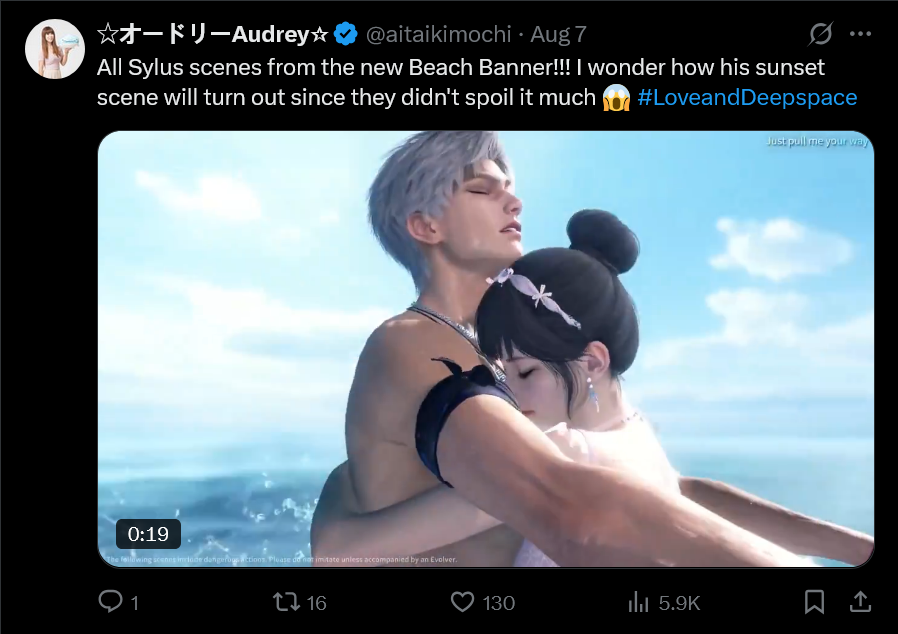Click the share upload icon
898x634 pixels.
(860, 602)
